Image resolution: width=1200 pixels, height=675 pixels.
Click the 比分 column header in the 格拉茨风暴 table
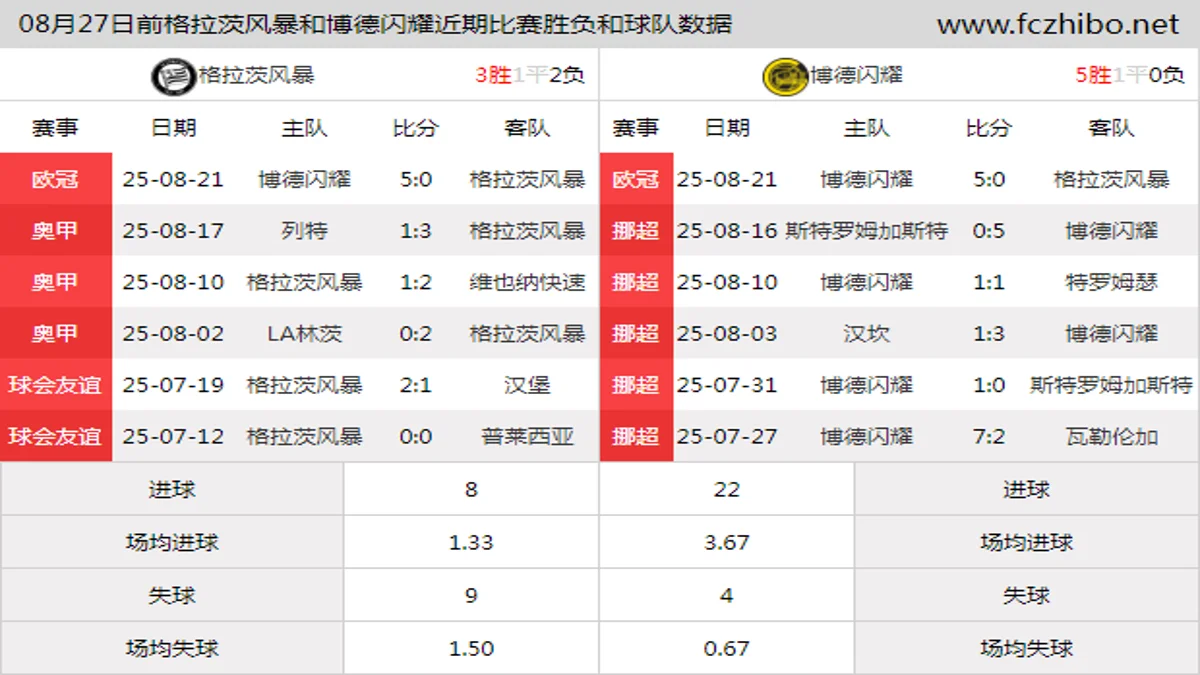point(415,128)
